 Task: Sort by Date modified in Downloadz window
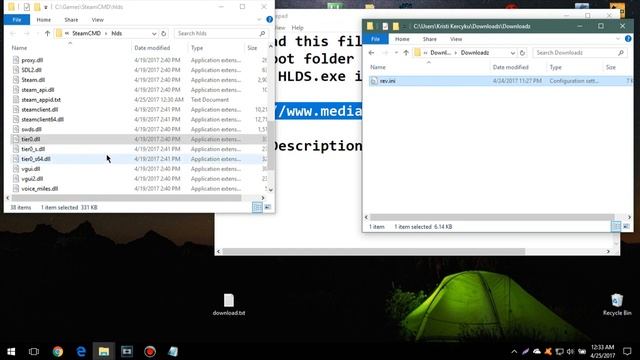click(x=511, y=67)
